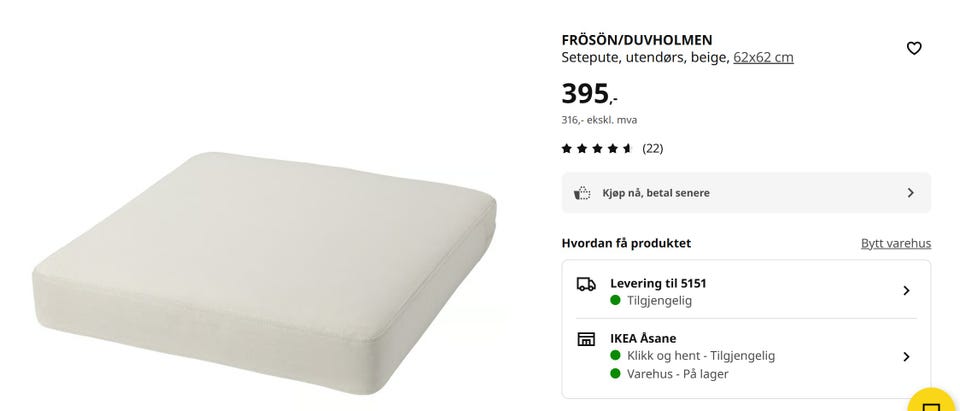Click the delivery truck icon

click(586, 284)
